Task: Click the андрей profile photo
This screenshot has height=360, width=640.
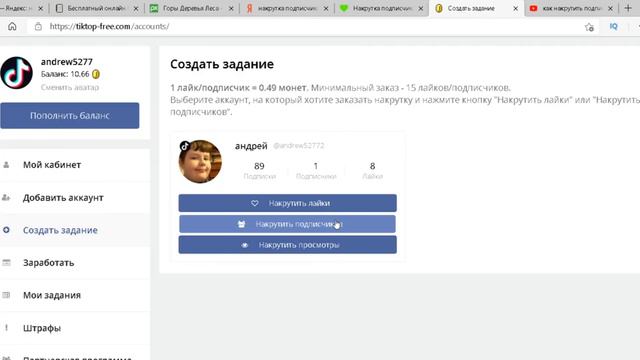Action: [x=200, y=162]
